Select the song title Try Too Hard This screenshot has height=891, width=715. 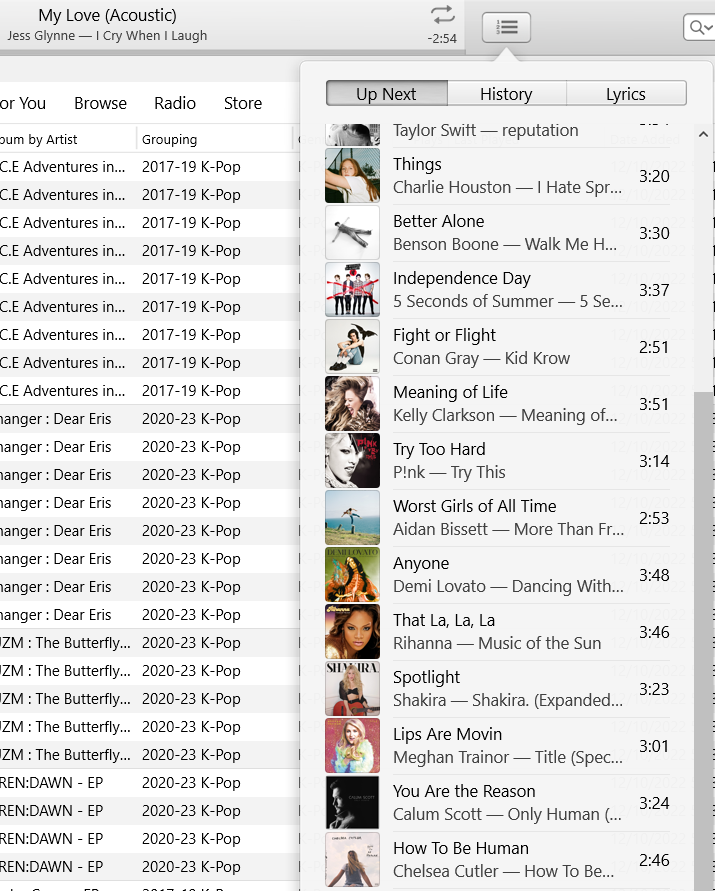click(439, 449)
